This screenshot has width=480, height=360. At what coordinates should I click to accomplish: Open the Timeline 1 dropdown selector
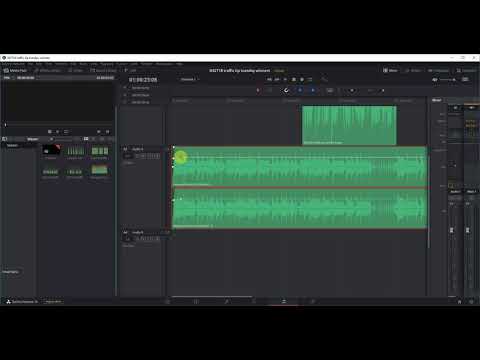(190, 79)
